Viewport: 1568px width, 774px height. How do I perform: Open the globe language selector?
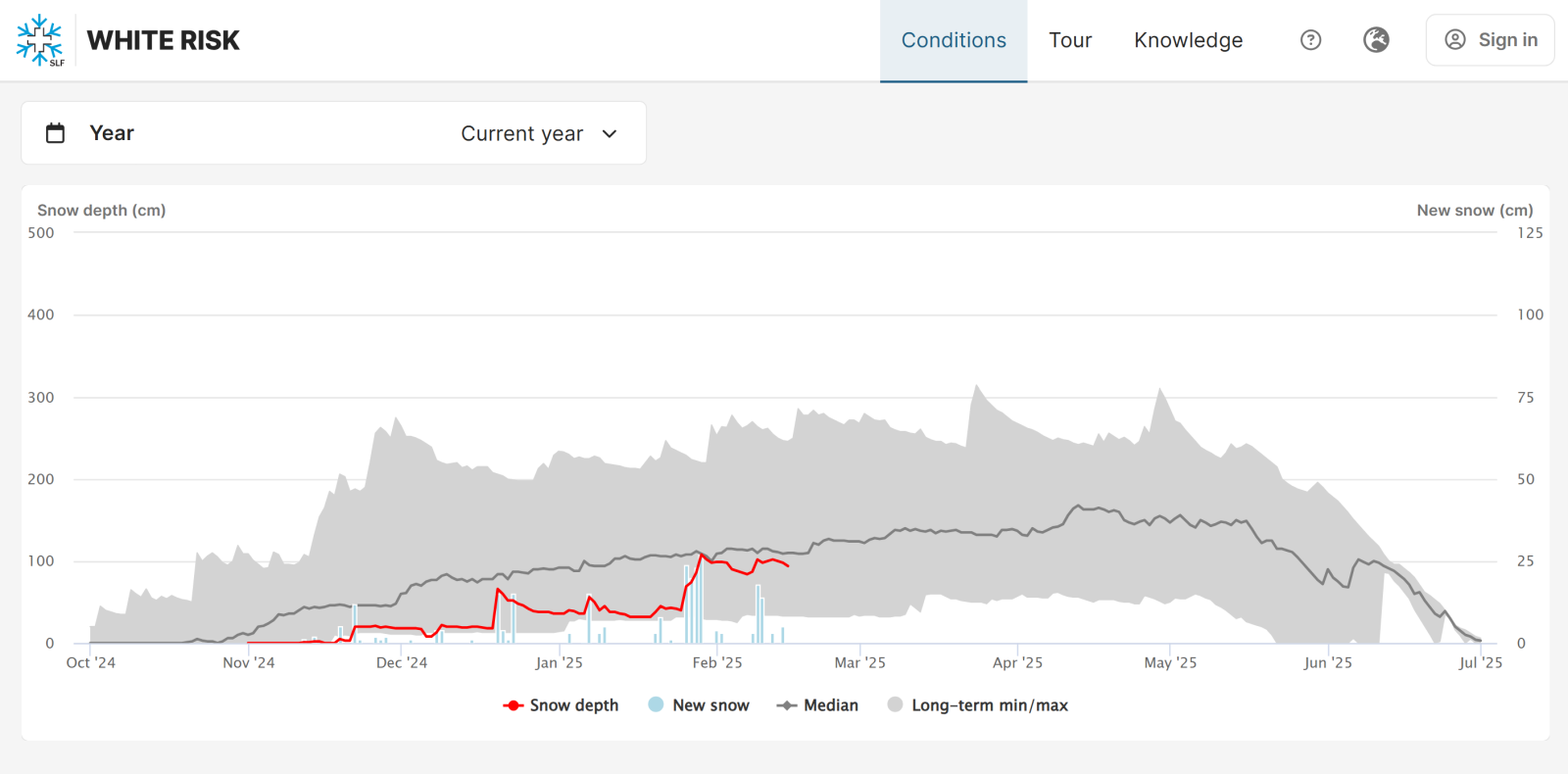tap(1376, 40)
